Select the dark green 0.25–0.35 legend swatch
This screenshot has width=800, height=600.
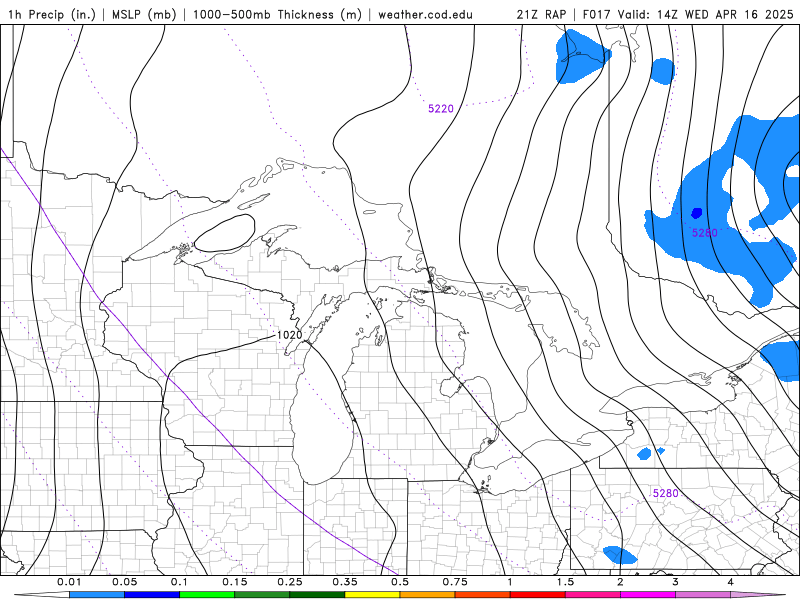coord(317,595)
